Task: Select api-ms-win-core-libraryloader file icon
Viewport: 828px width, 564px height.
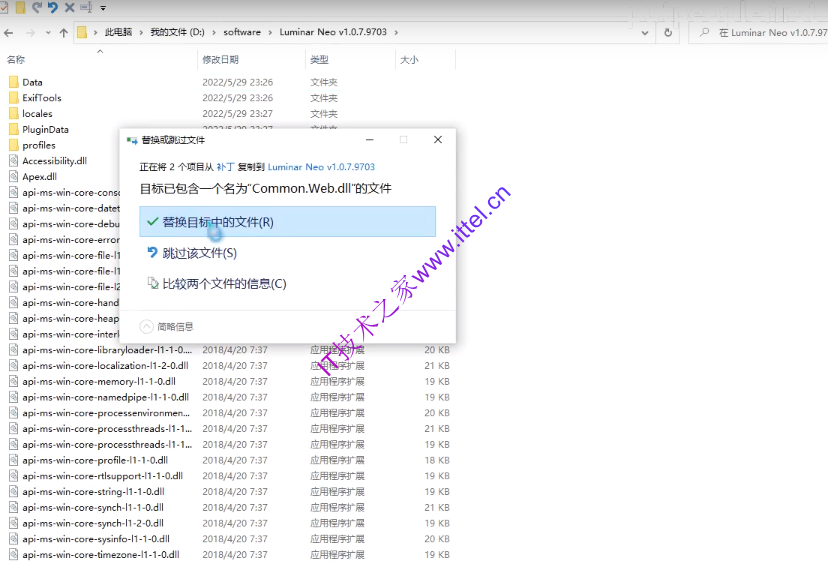Action: (14, 350)
